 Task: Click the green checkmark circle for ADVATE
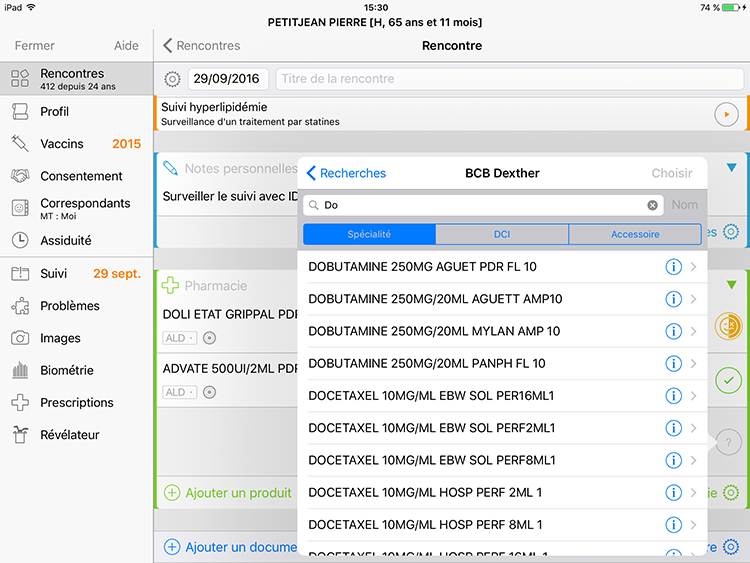point(728,380)
